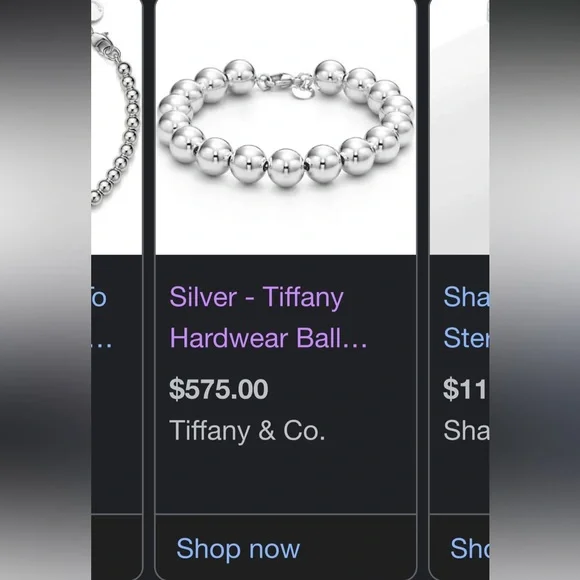Click the right card title line 'Ster'
This screenshot has height=580, width=580.
pos(466,338)
